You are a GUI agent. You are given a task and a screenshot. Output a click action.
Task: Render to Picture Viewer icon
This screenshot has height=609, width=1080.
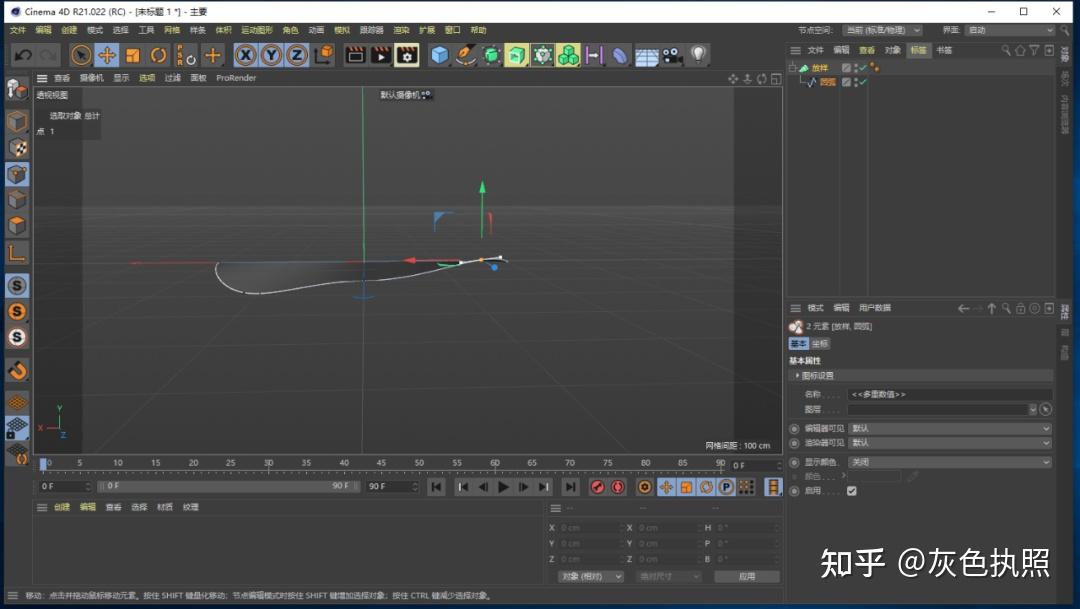click(381, 55)
